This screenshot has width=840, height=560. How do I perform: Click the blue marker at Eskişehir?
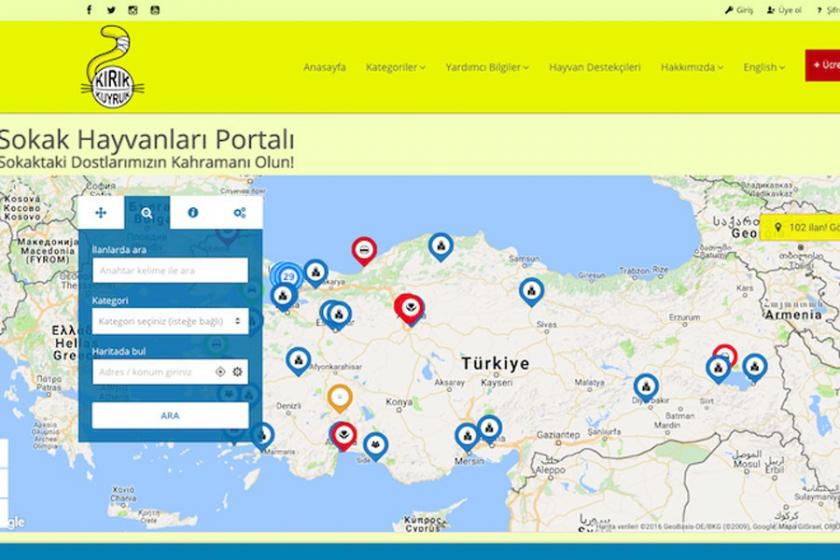click(339, 315)
